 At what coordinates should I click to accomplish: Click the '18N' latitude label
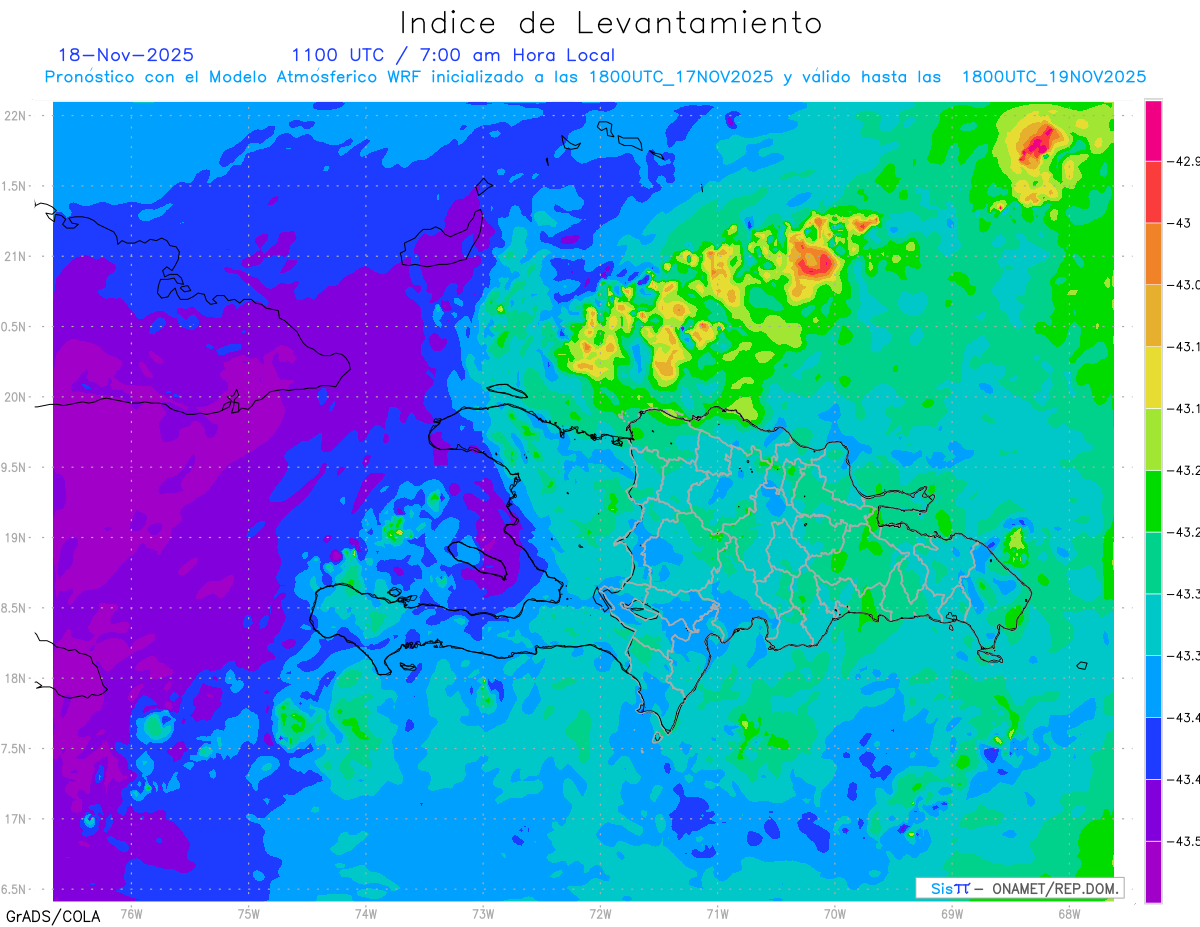pos(16,678)
